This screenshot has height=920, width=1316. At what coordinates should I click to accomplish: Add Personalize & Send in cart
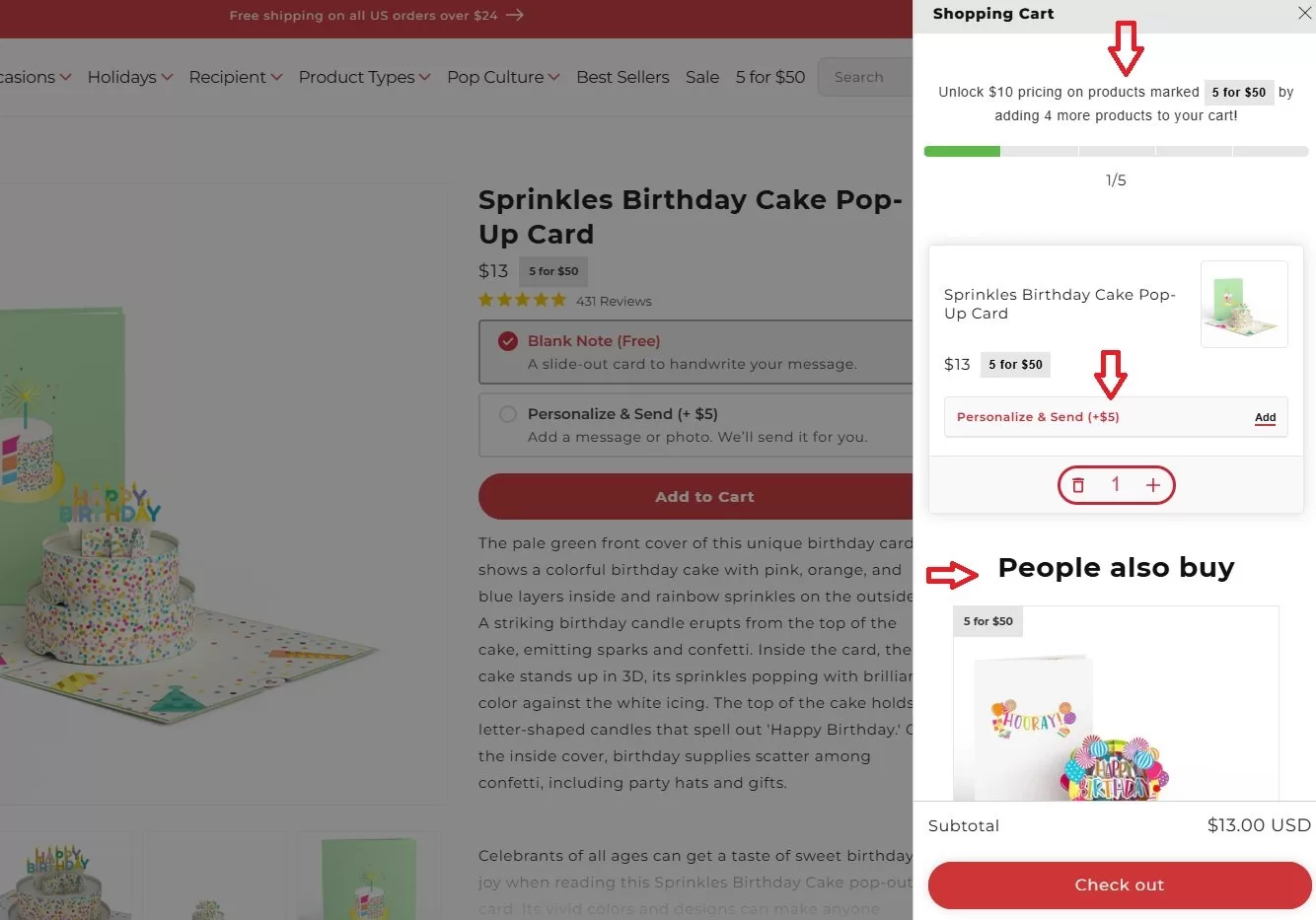tap(1265, 417)
